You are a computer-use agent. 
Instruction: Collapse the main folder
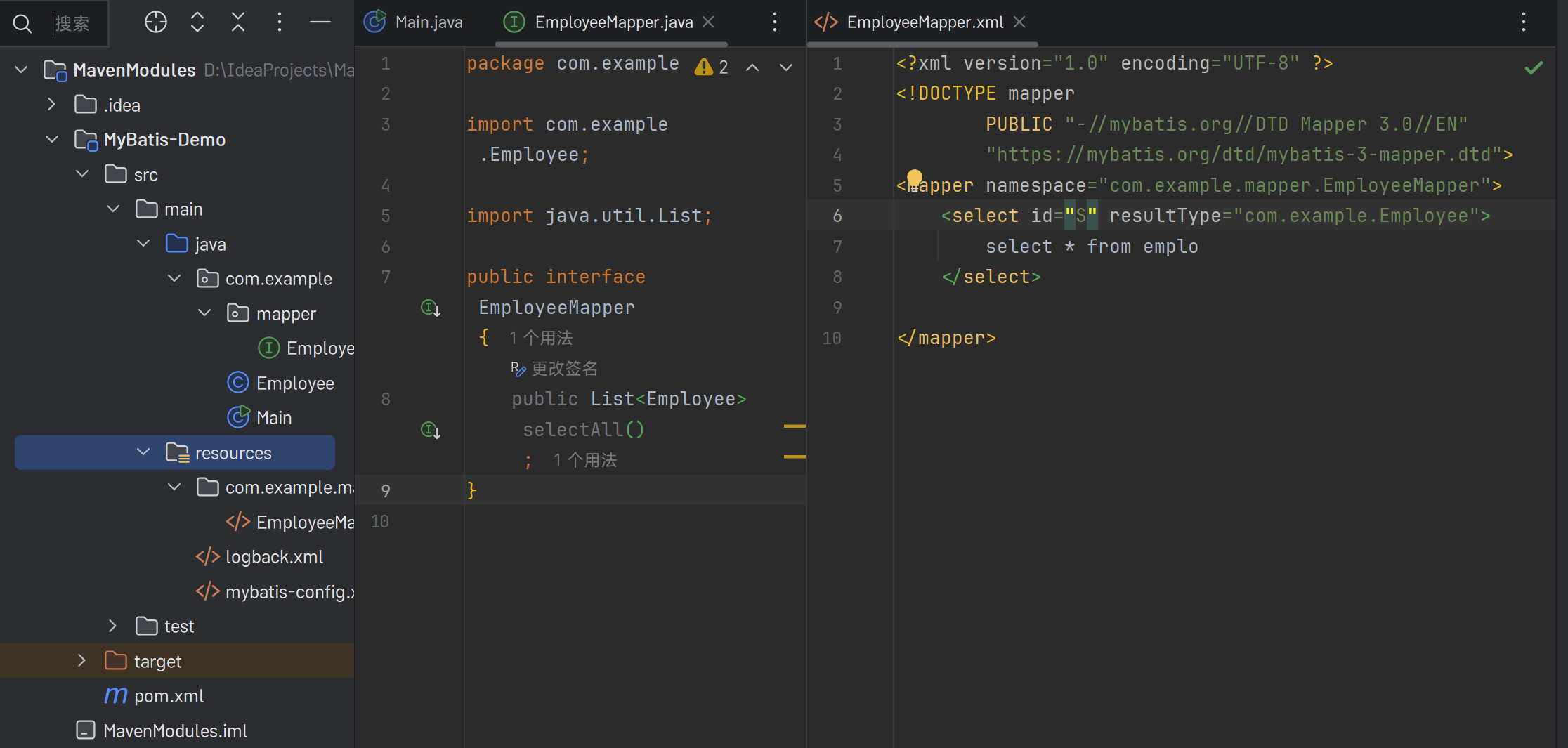click(x=112, y=209)
